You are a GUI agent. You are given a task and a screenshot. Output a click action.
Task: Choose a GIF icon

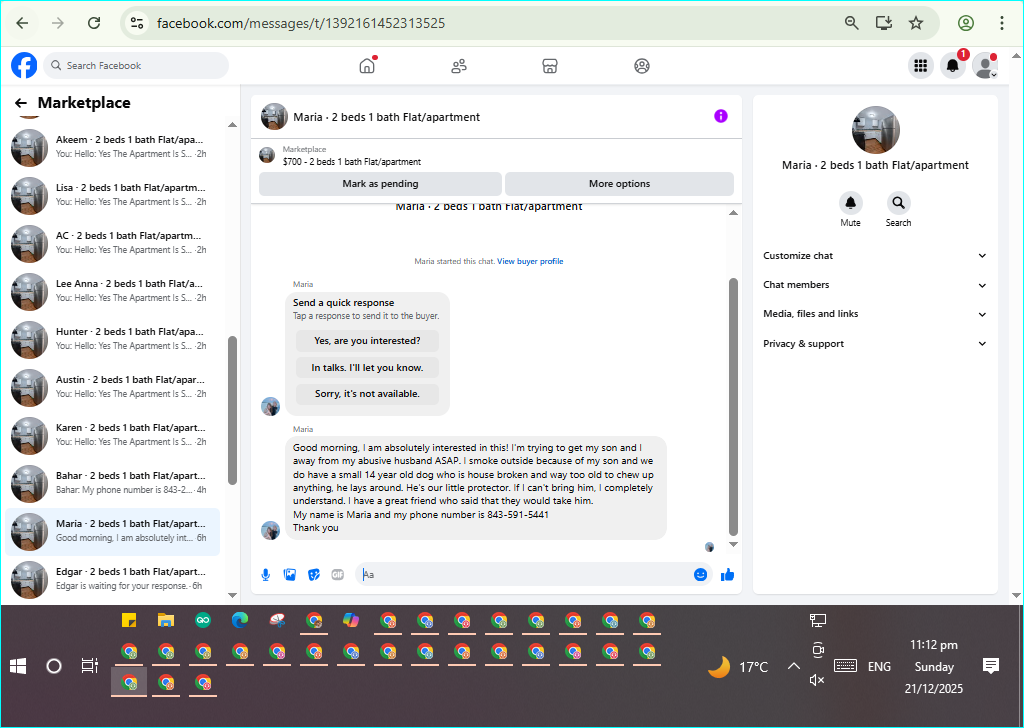338,575
